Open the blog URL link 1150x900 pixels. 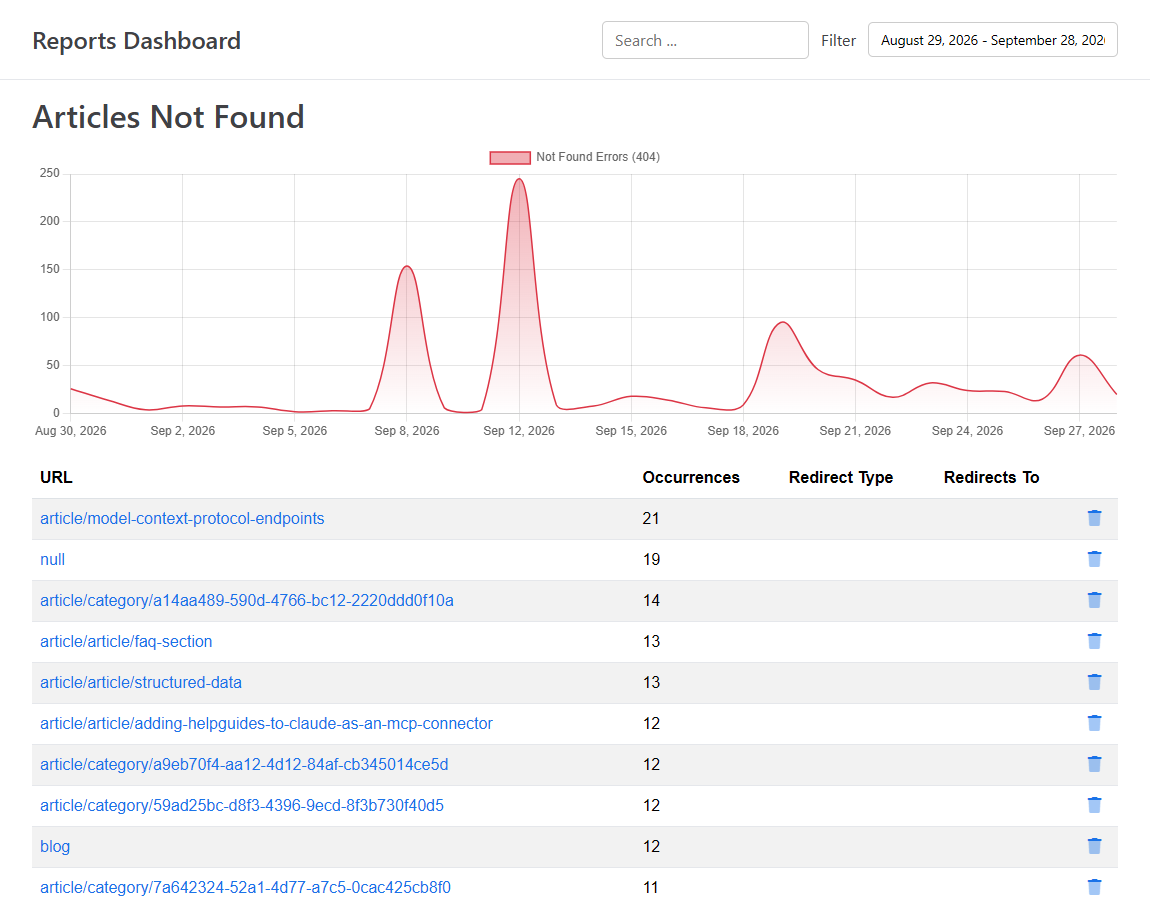(55, 847)
